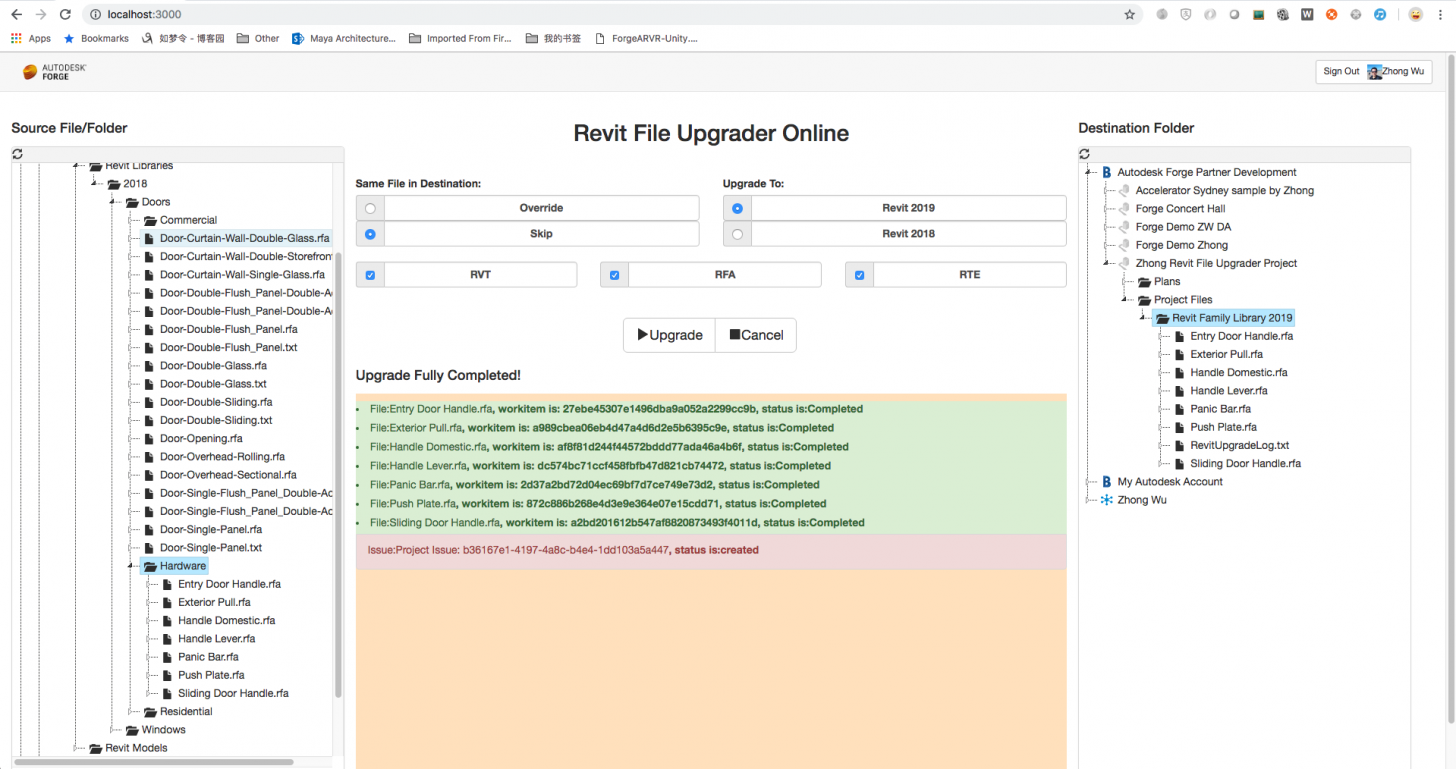This screenshot has width=1456, height=769.
Task: Click the Cancel button
Action: point(756,335)
